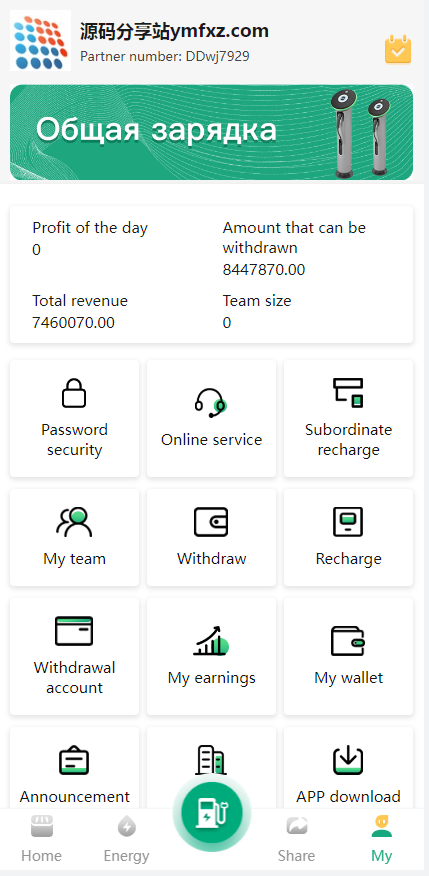
Task: Open Password security padlock tile
Action: 74,418
